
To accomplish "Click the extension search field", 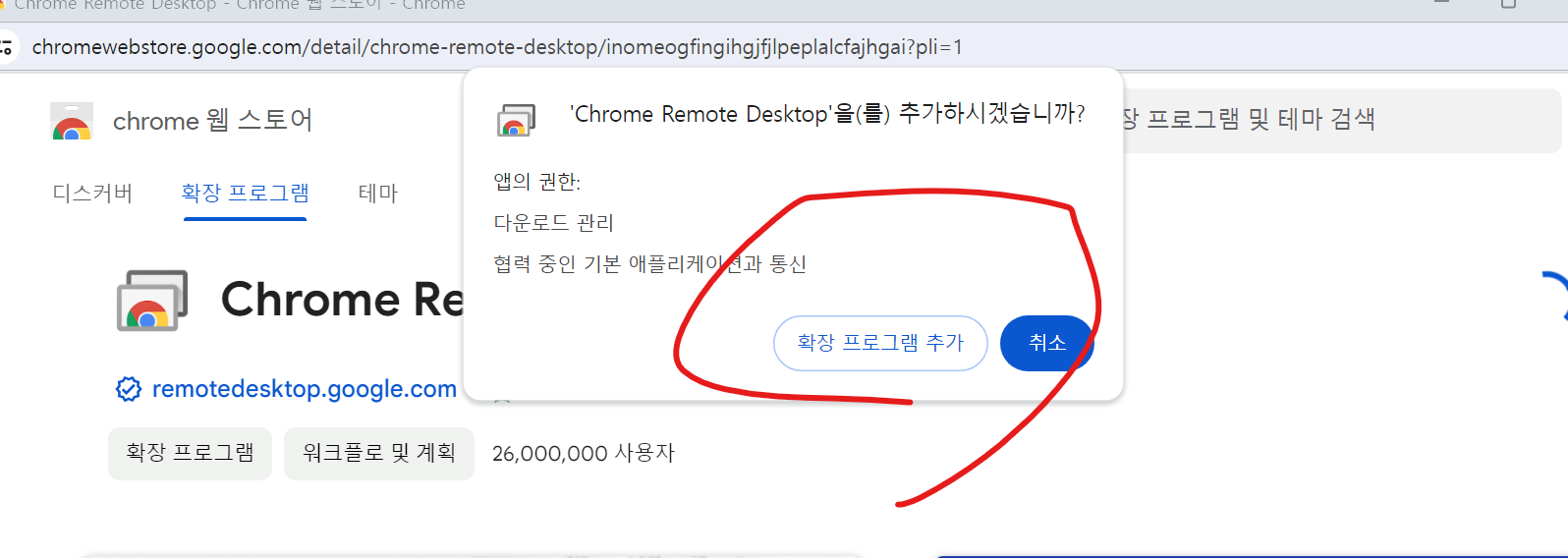I will (1341, 120).
